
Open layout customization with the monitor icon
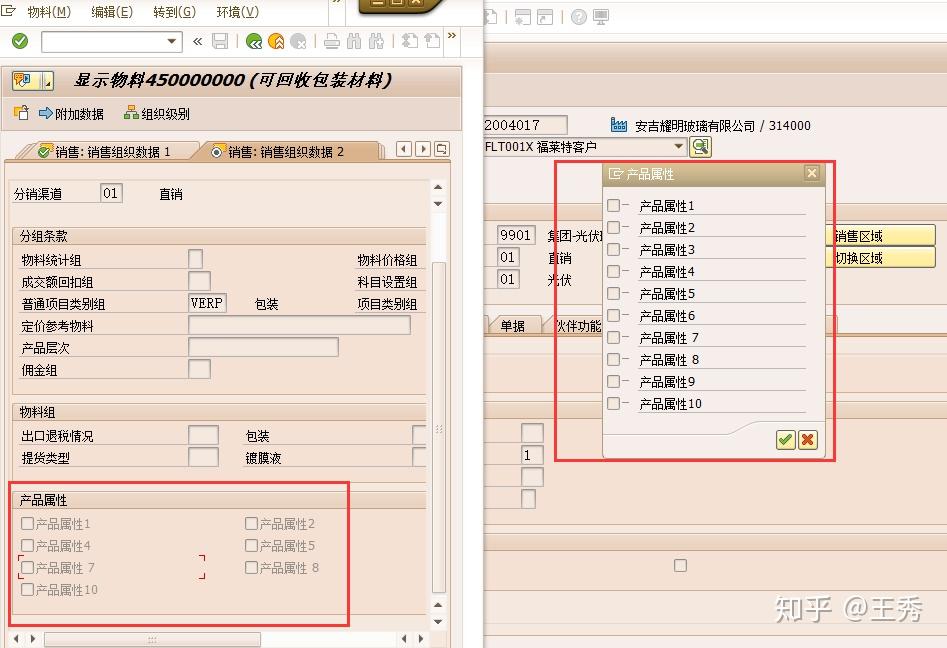coord(600,17)
